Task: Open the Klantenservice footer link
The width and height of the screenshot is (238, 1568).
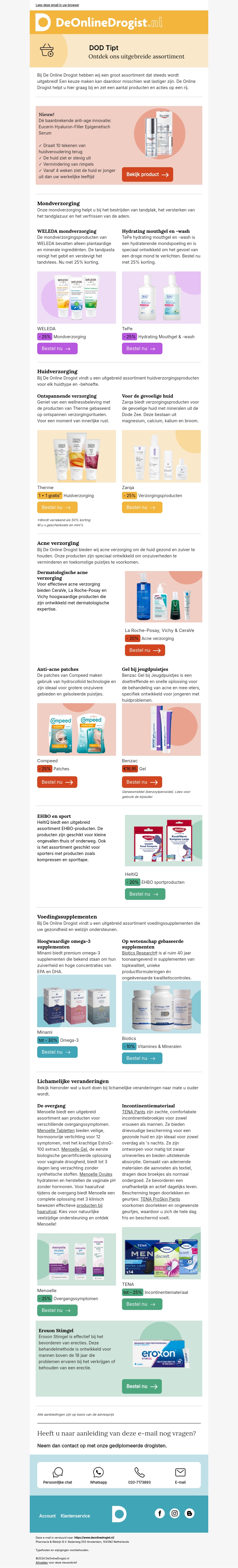Action: tap(75, 1516)
